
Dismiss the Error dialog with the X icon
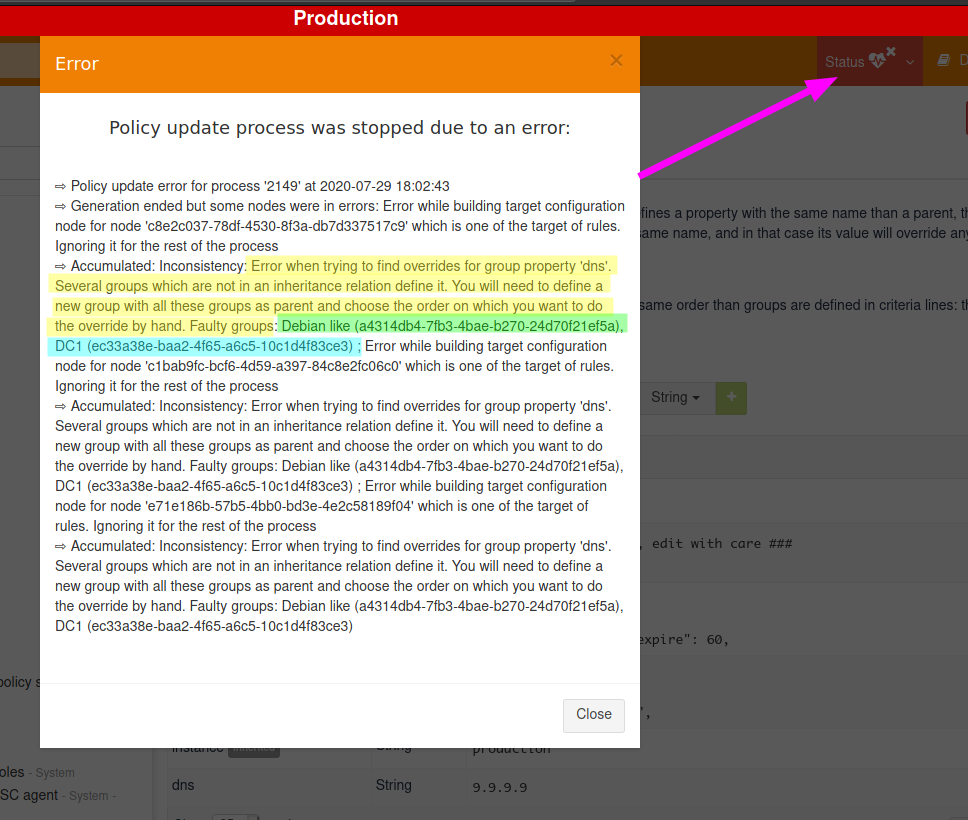click(x=616, y=61)
